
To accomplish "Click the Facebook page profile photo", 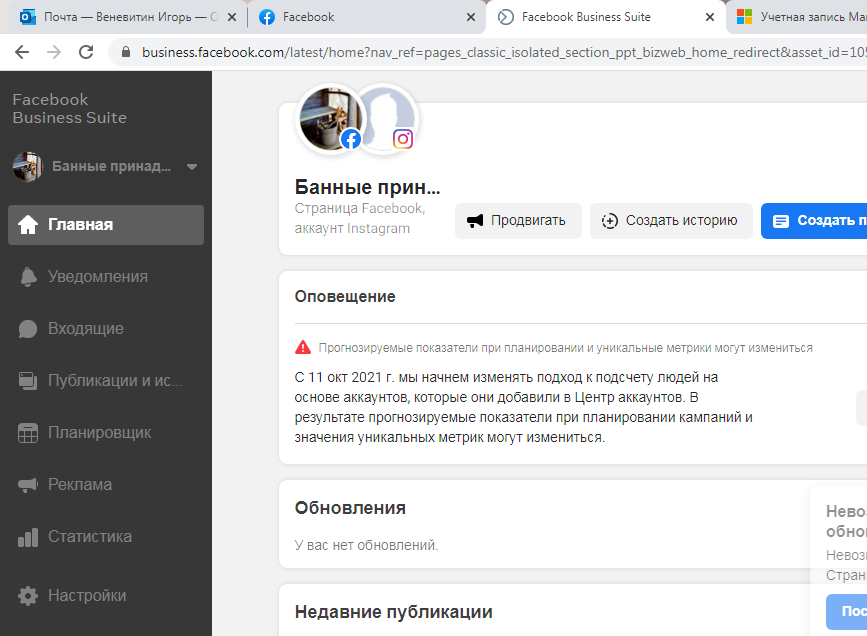I will click(331, 118).
